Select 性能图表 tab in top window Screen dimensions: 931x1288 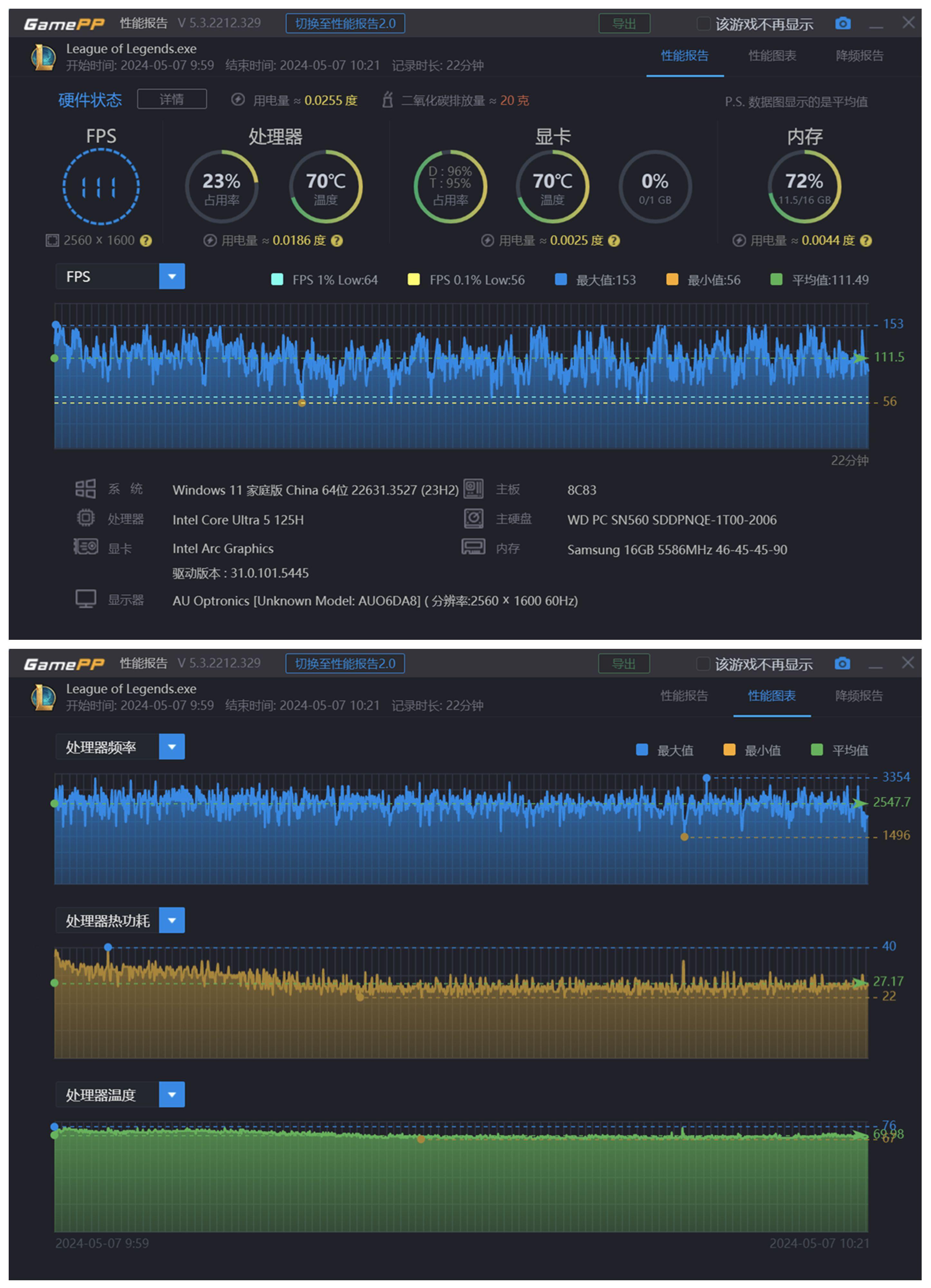[x=772, y=56]
